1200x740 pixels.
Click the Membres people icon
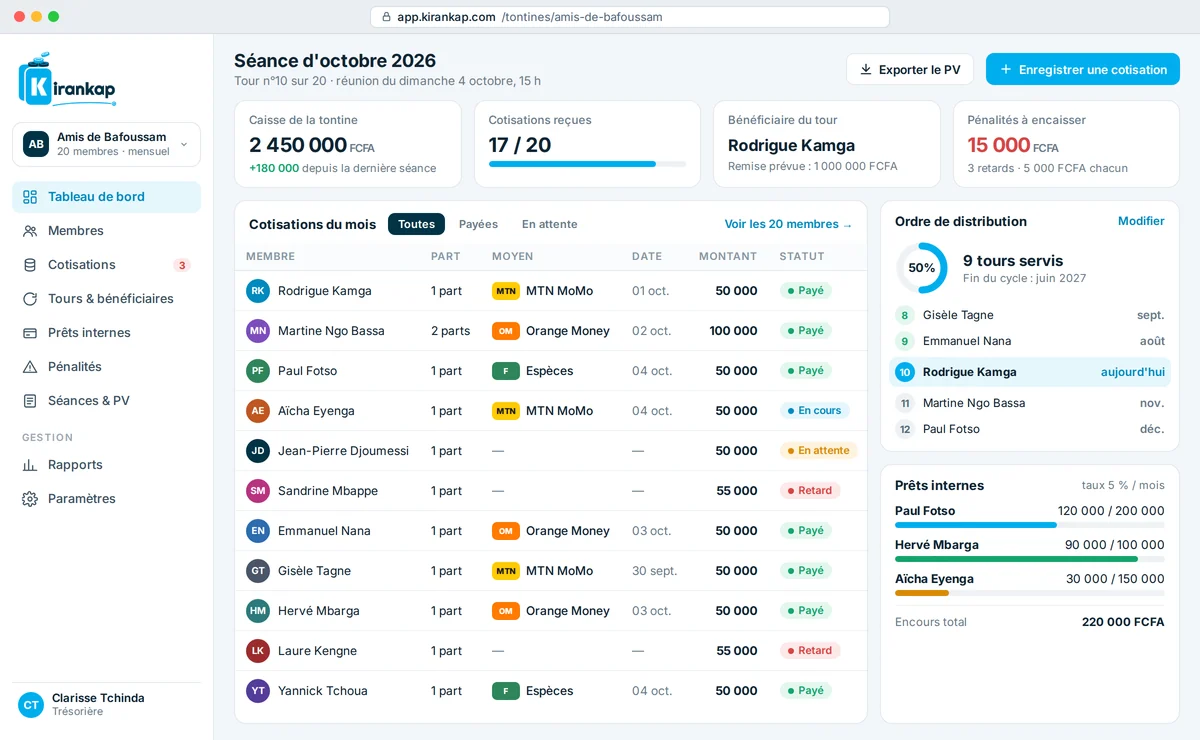pos(30,231)
